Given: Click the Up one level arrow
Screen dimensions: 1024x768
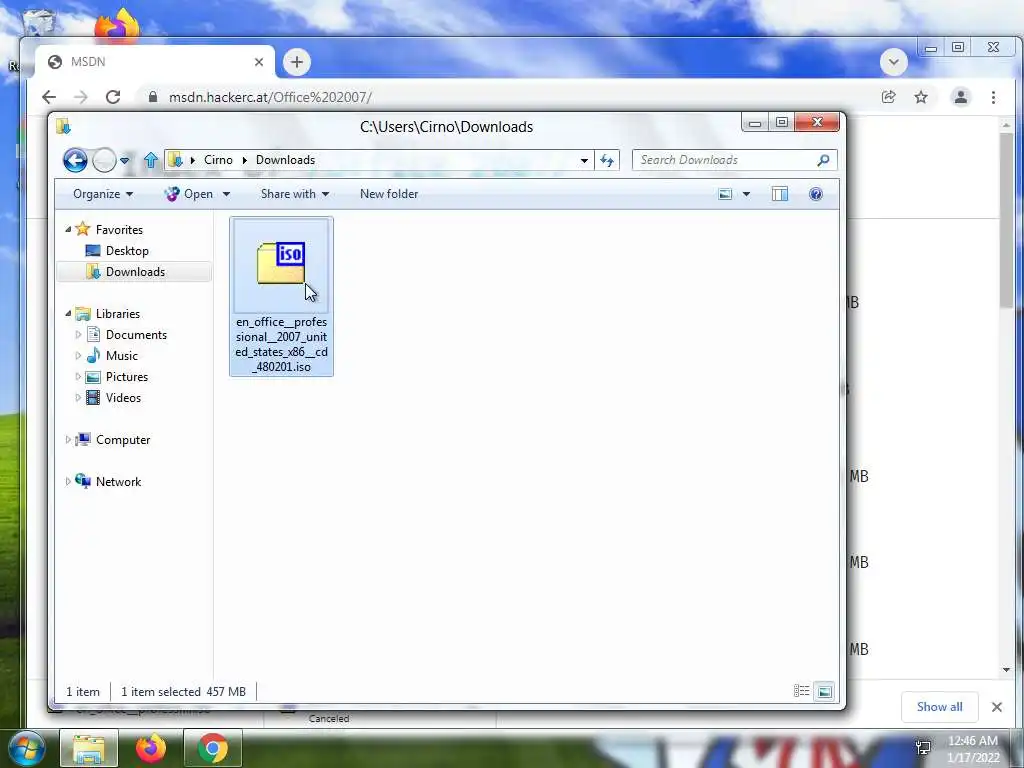Looking at the screenshot, I should tap(151, 160).
